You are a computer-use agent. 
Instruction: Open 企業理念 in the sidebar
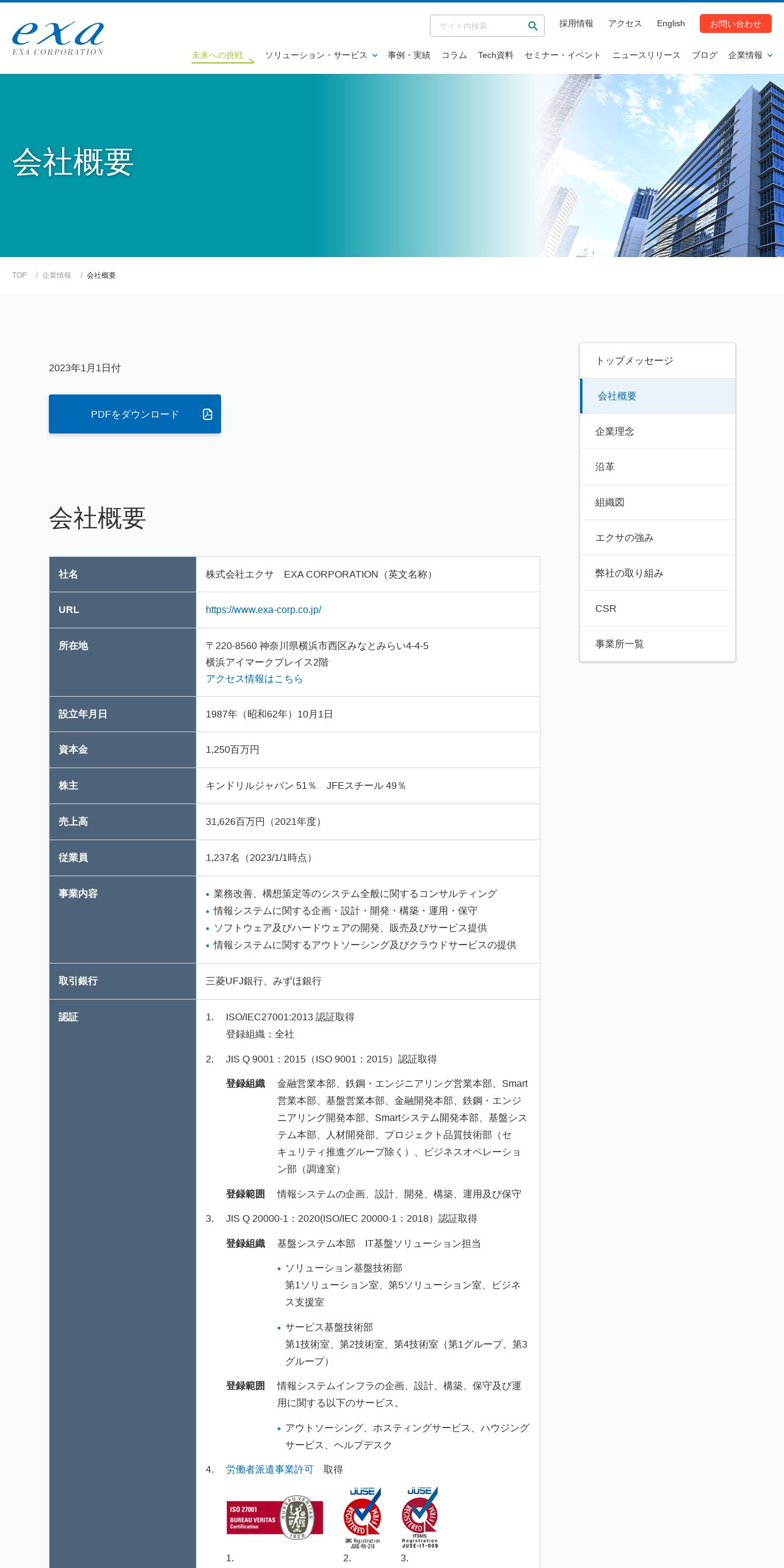click(658, 432)
